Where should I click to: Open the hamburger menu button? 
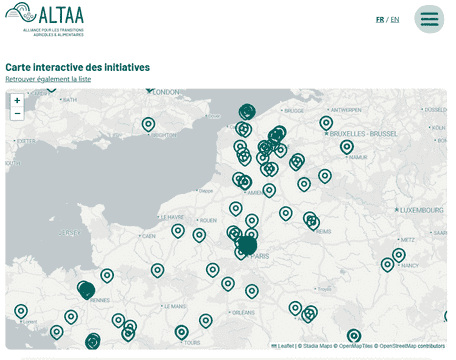pos(429,19)
